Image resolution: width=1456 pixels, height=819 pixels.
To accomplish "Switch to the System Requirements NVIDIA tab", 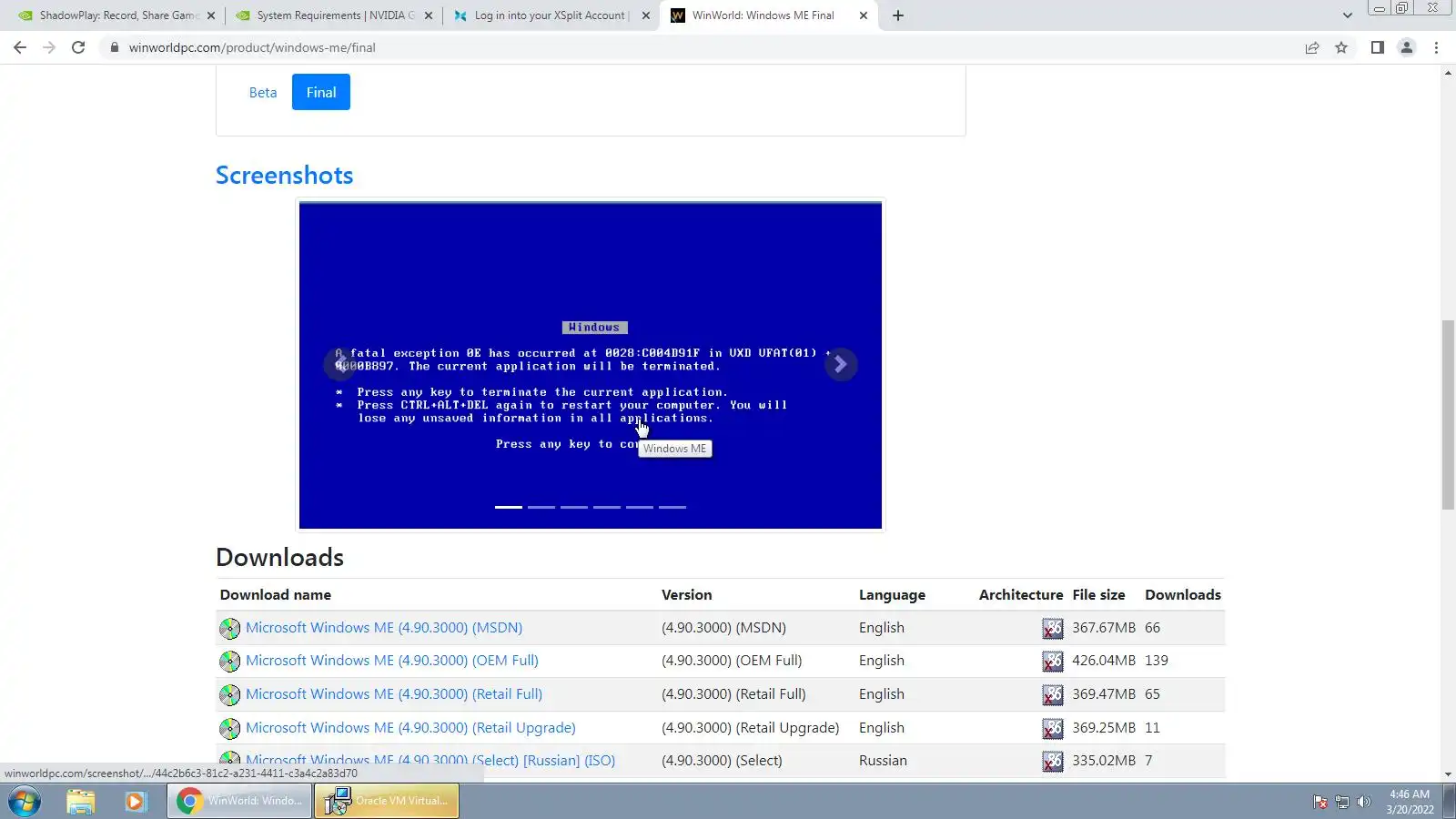I will click(x=334, y=15).
